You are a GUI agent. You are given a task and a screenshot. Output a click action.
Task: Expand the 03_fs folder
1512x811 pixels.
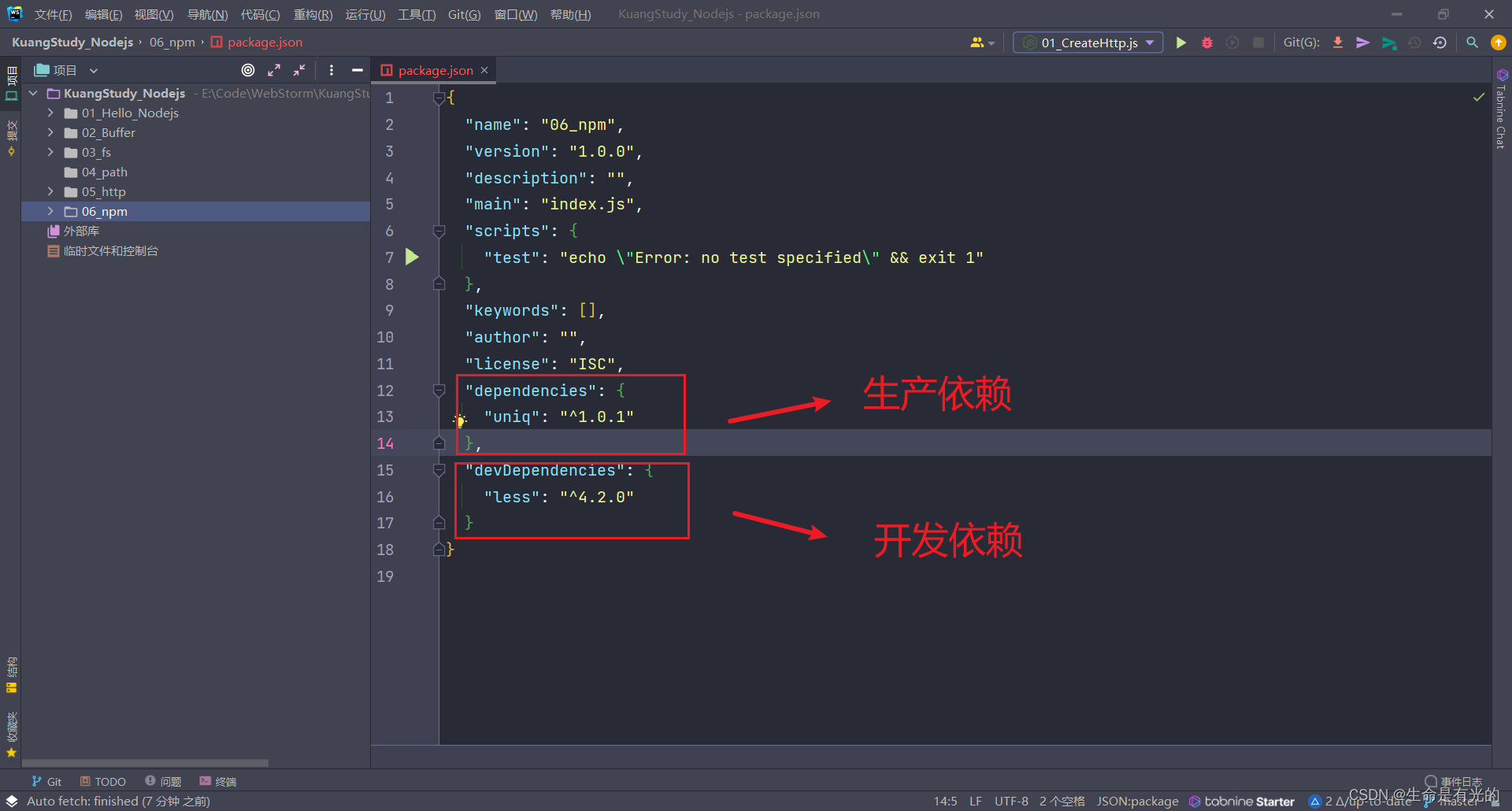[x=51, y=152]
